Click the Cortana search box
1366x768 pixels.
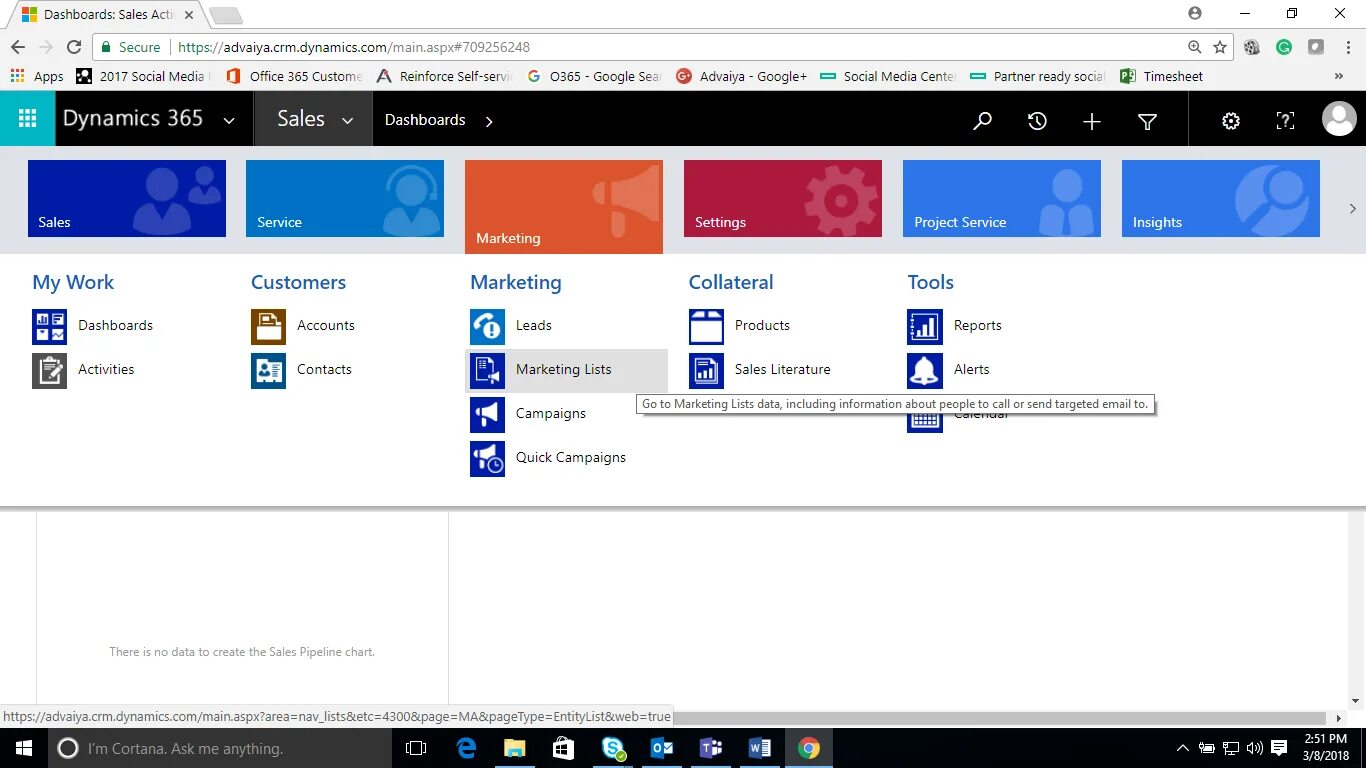tap(221, 748)
